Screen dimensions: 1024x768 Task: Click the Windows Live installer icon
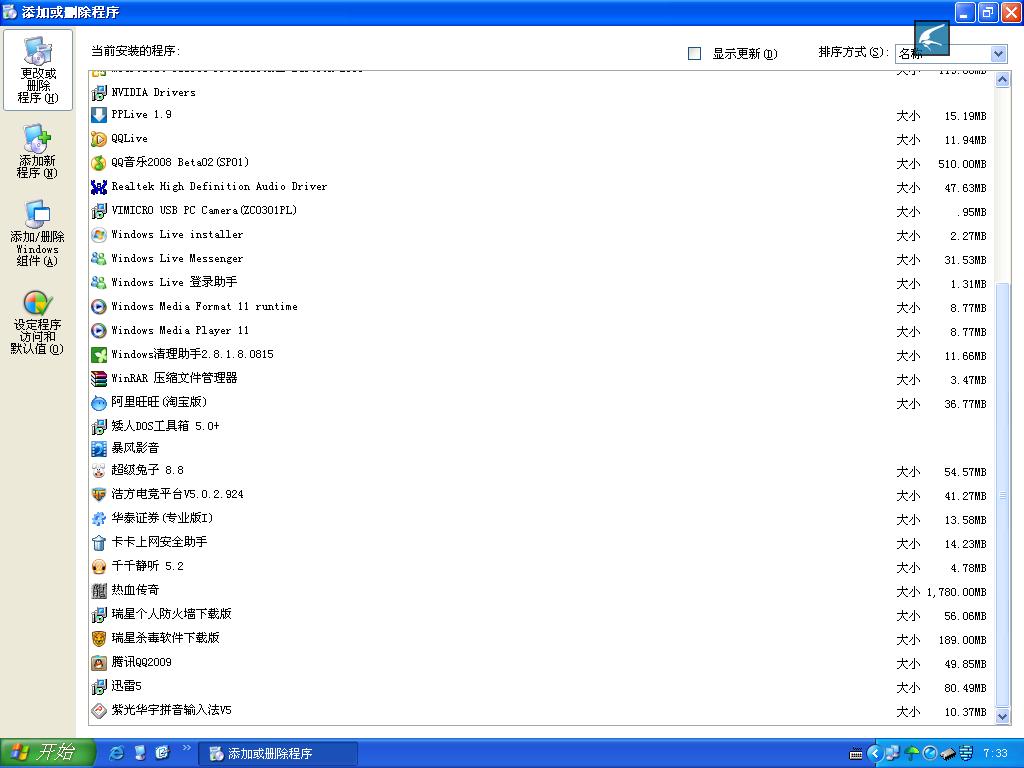[99, 235]
